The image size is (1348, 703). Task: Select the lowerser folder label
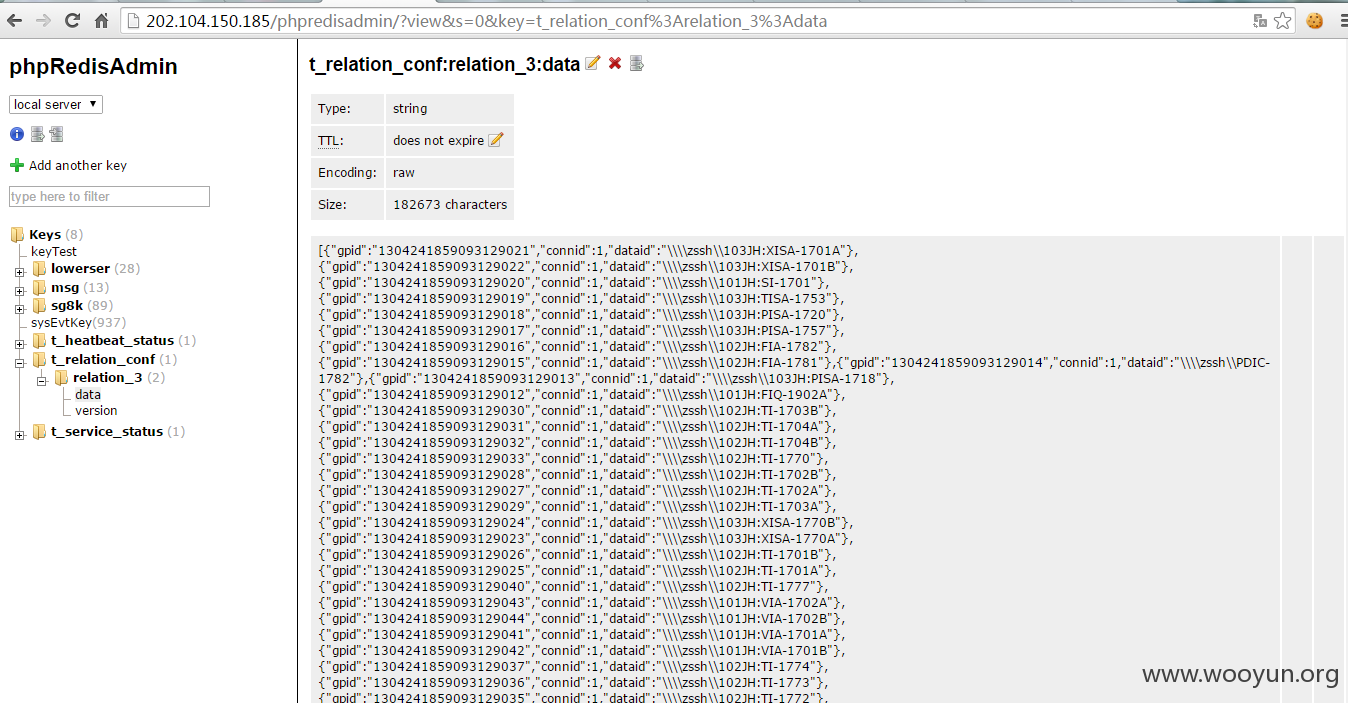[80, 268]
